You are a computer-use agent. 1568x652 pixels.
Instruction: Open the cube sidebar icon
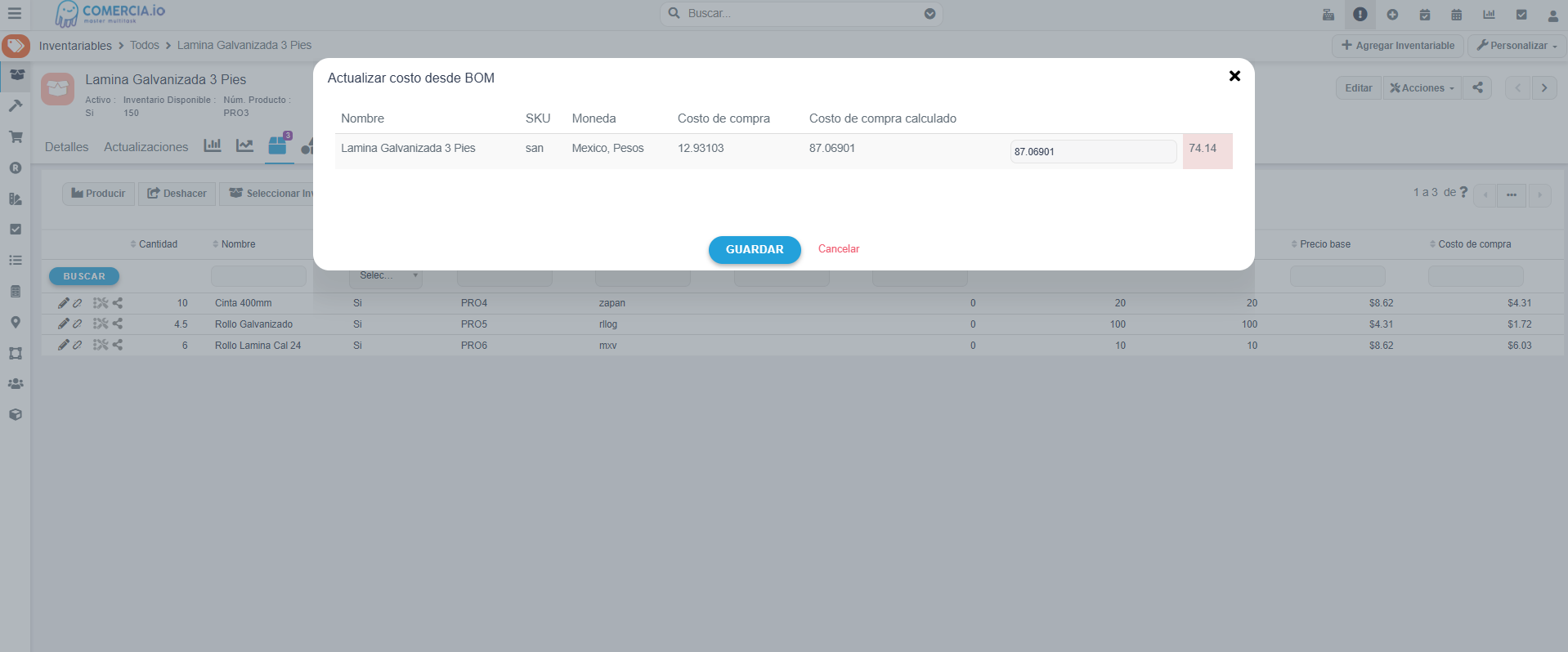(16, 414)
